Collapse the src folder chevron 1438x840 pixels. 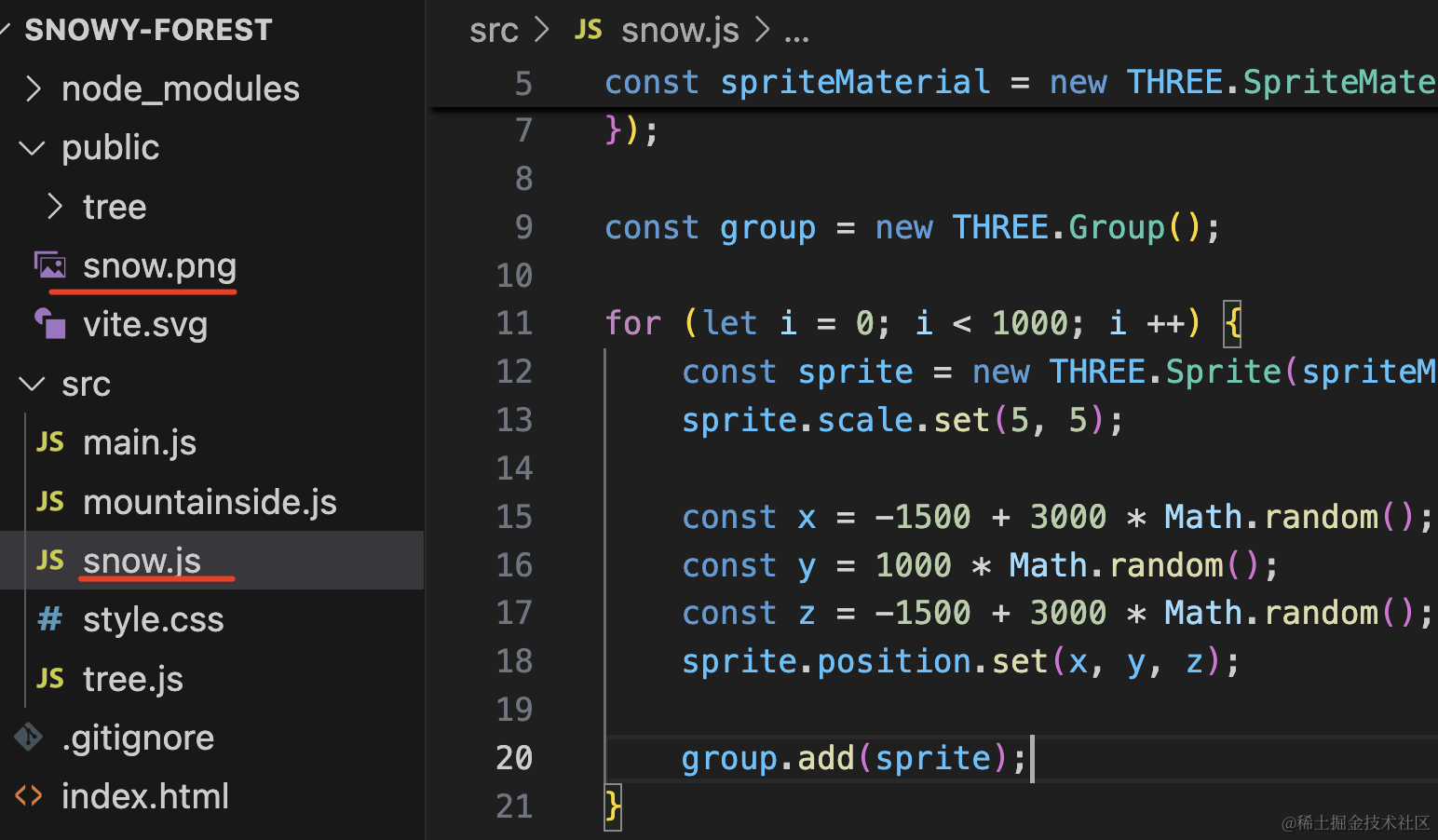pyautogui.click(x=33, y=384)
